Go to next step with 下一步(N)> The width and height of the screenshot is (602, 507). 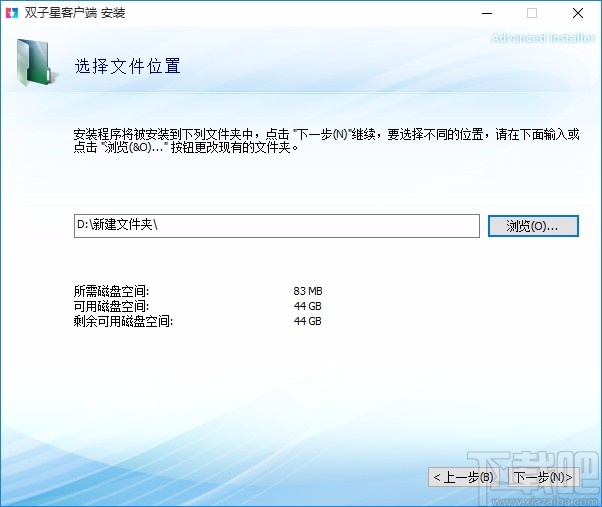(543, 477)
